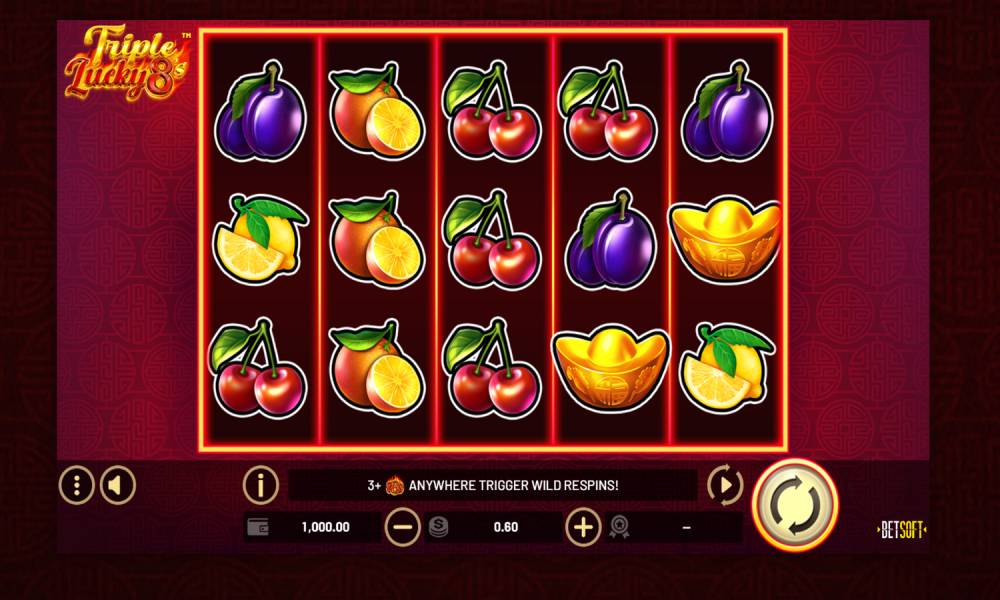Image resolution: width=1000 pixels, height=600 pixels.
Task: Click the plum symbol in the top-left cell
Action: click(260, 111)
